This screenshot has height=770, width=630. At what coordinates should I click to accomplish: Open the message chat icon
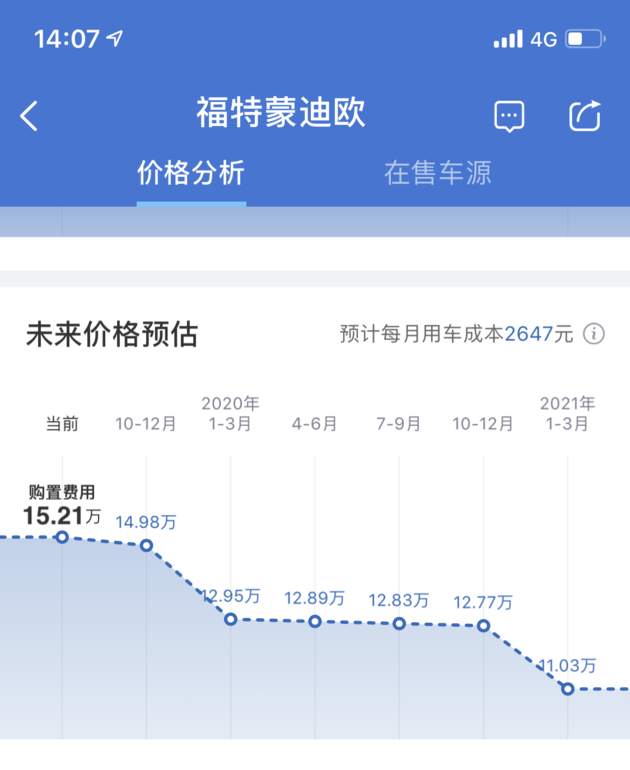(509, 116)
